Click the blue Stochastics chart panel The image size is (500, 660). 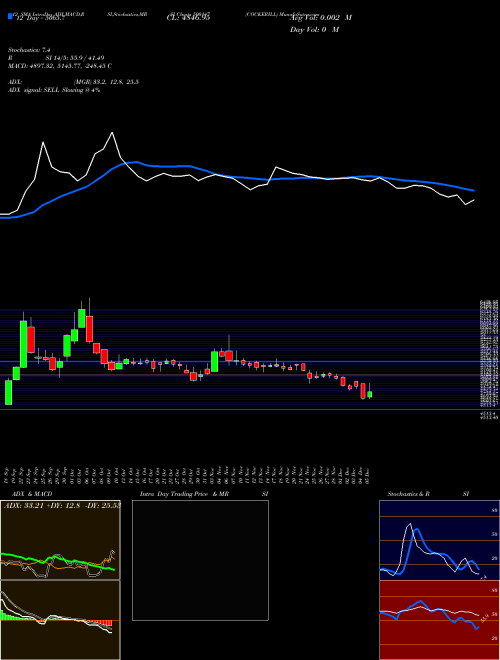coord(439,540)
